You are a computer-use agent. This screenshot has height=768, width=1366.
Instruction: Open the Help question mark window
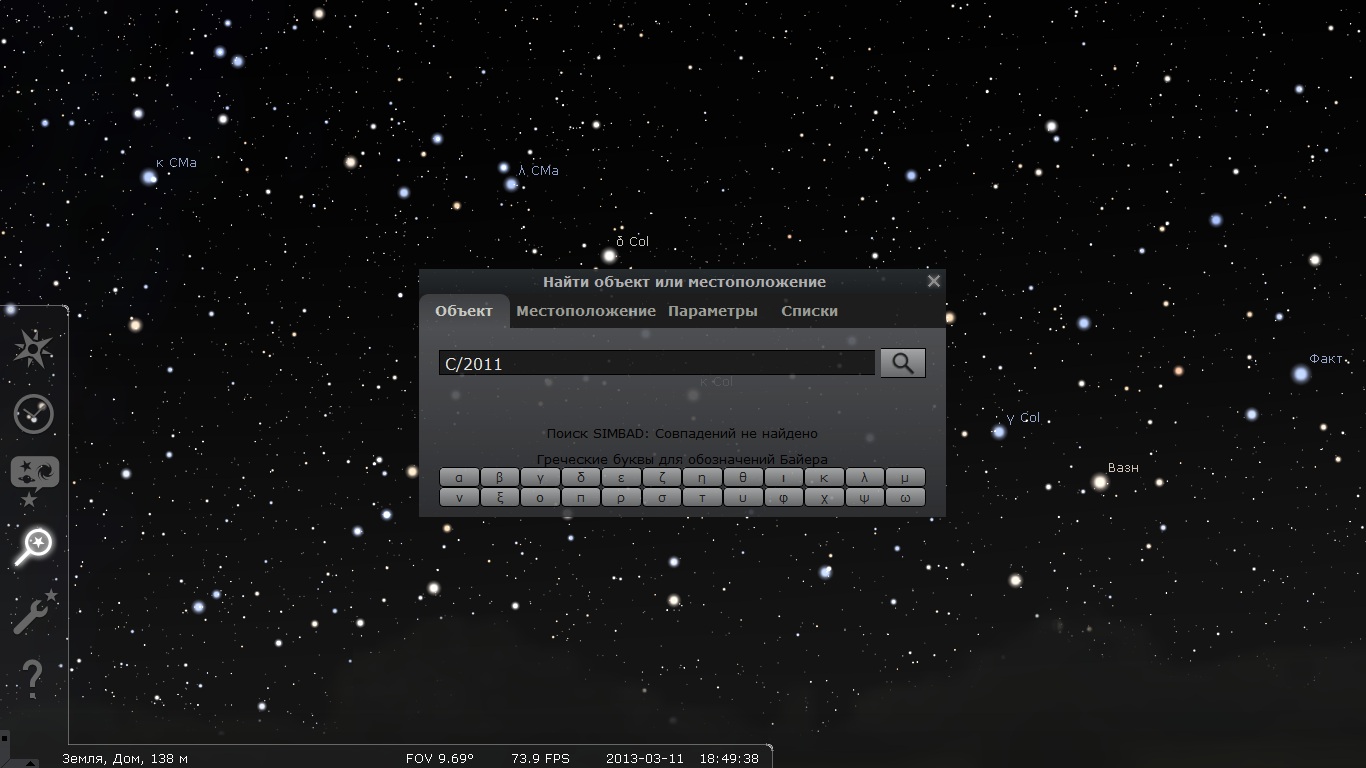pyautogui.click(x=32, y=679)
